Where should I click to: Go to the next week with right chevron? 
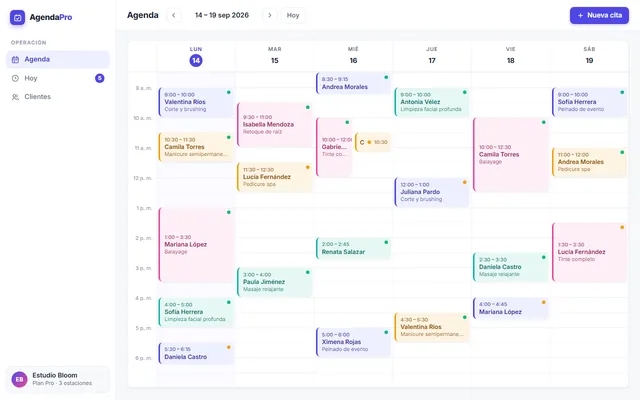point(270,16)
